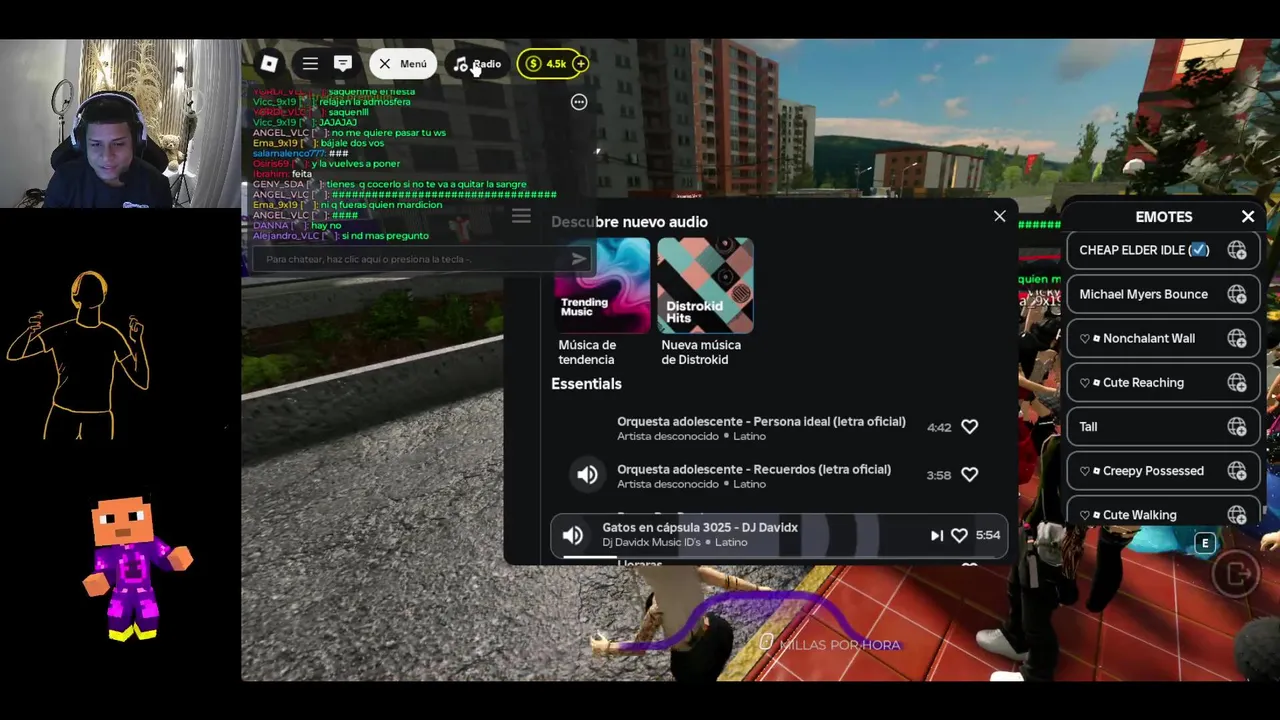Play the Cute Reaching emote
This screenshot has height=720, width=1280.
(x=1143, y=382)
